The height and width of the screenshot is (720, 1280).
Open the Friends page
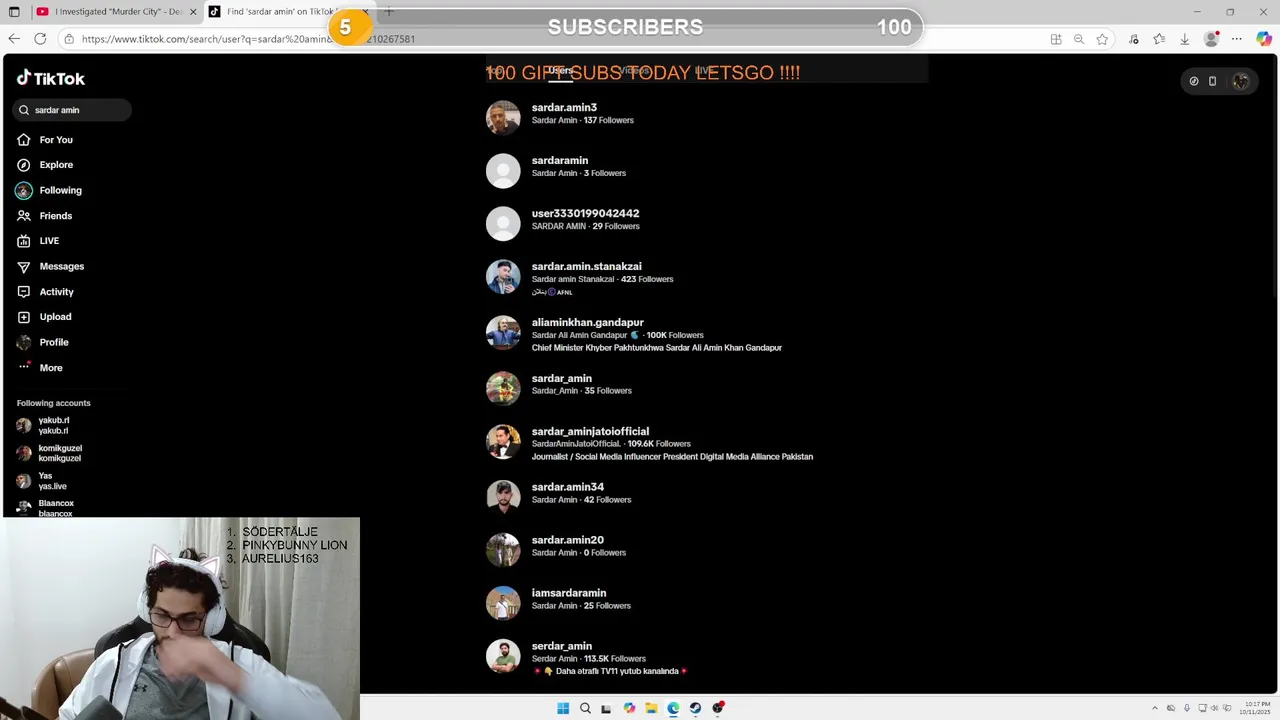pyautogui.click(x=44, y=216)
